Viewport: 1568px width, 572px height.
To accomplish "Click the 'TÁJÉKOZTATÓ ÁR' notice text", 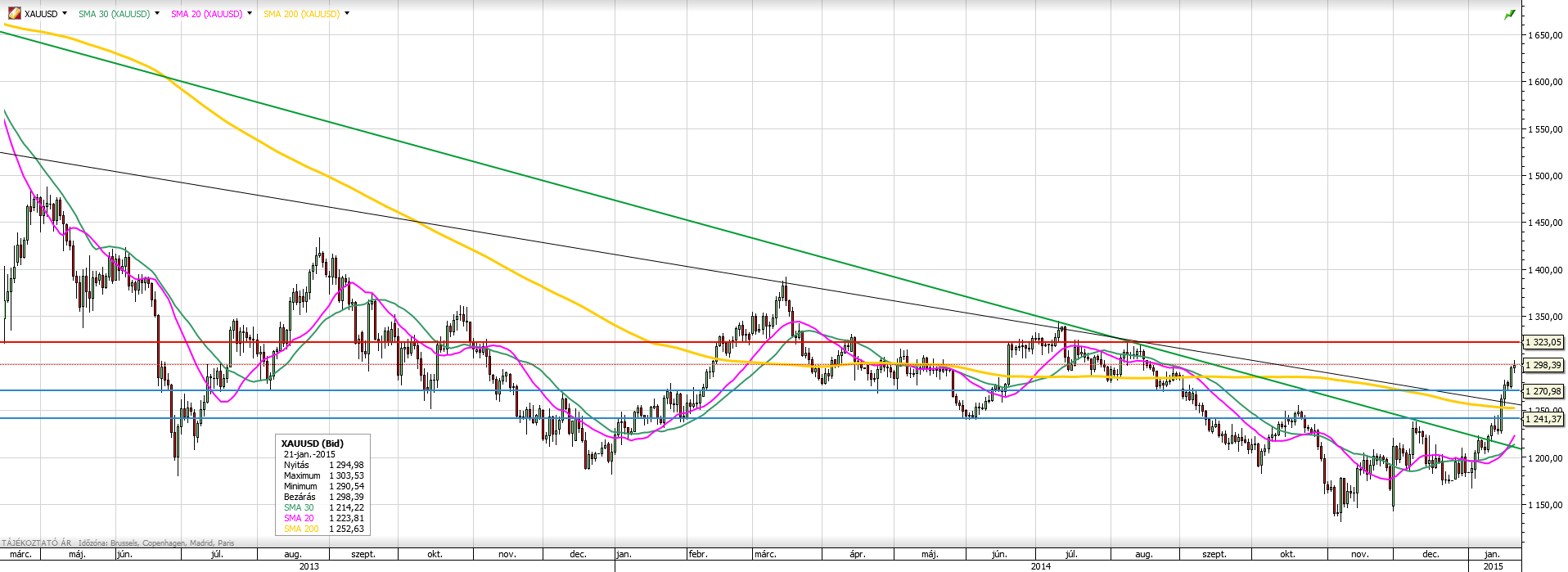I will [36, 543].
